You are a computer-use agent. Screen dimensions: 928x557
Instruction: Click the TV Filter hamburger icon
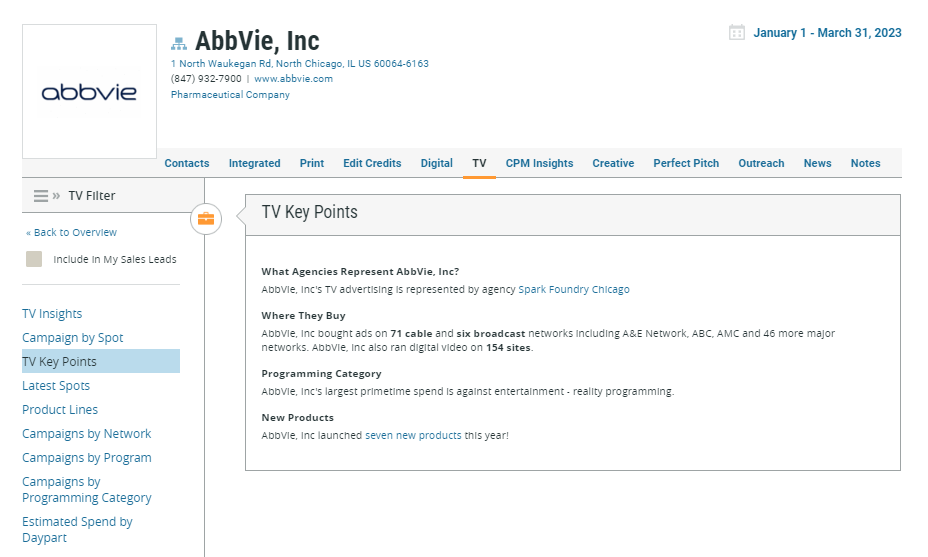click(41, 196)
